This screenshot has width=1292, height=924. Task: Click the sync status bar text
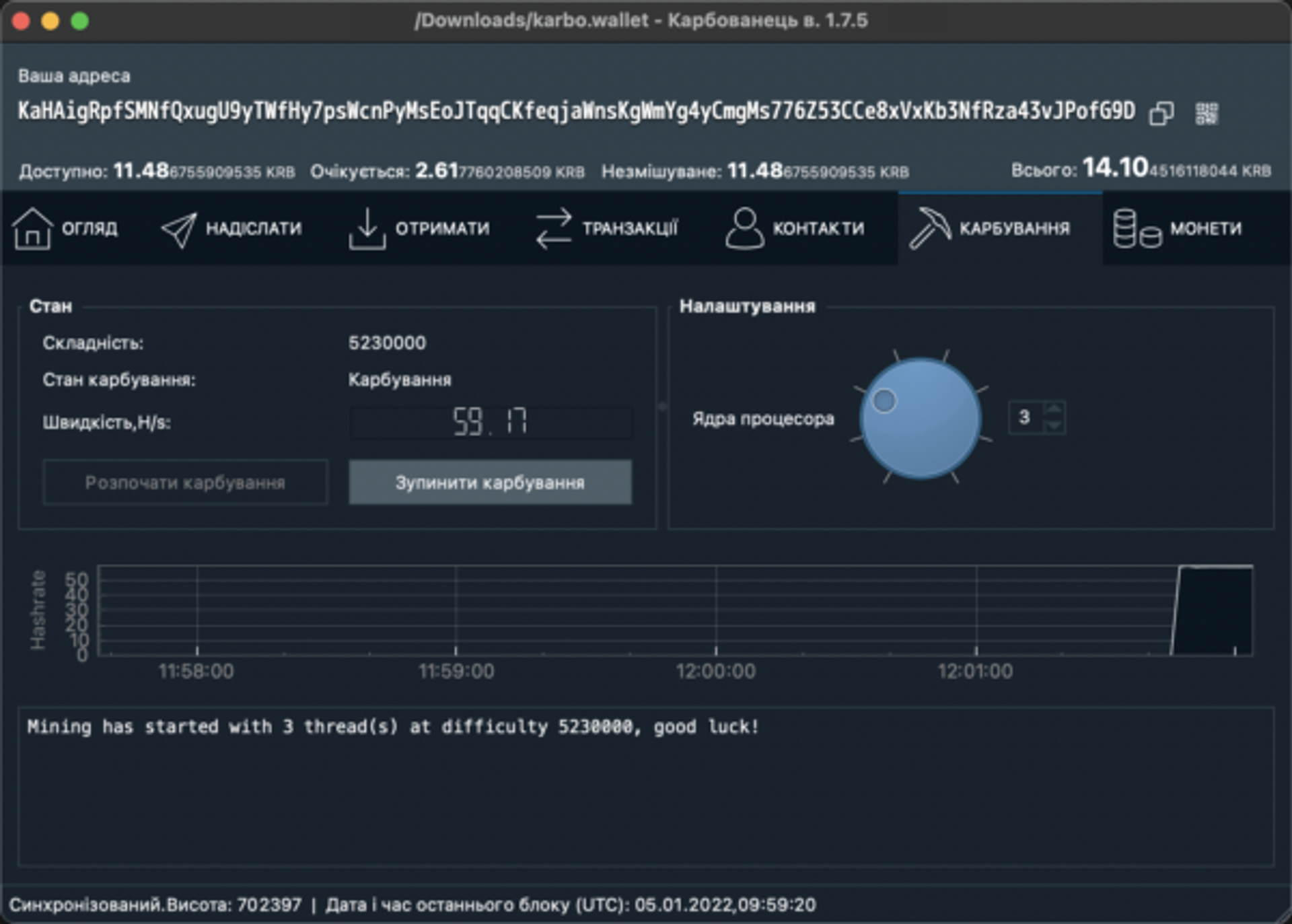click(x=412, y=904)
